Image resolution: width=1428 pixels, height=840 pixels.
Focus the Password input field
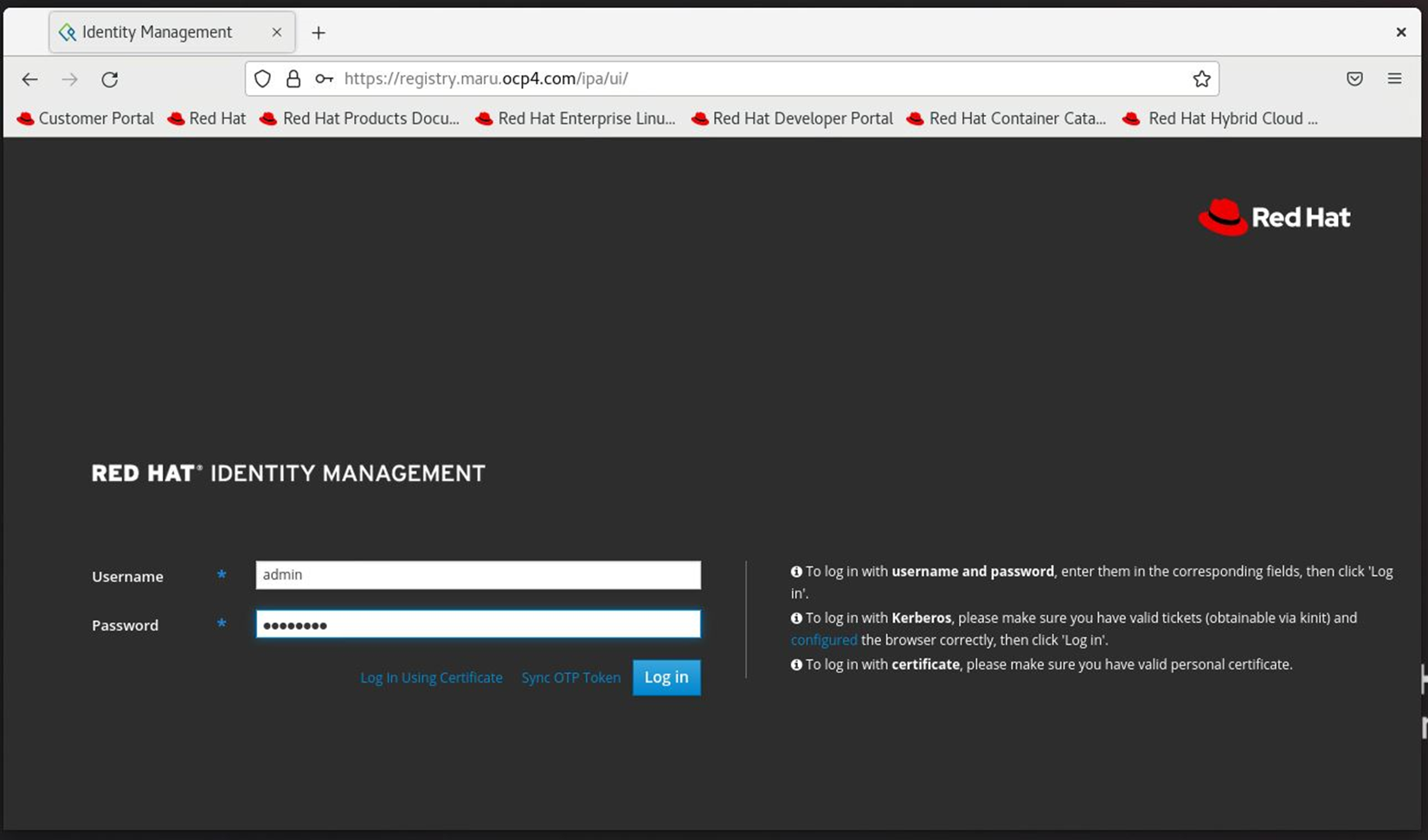(478, 625)
